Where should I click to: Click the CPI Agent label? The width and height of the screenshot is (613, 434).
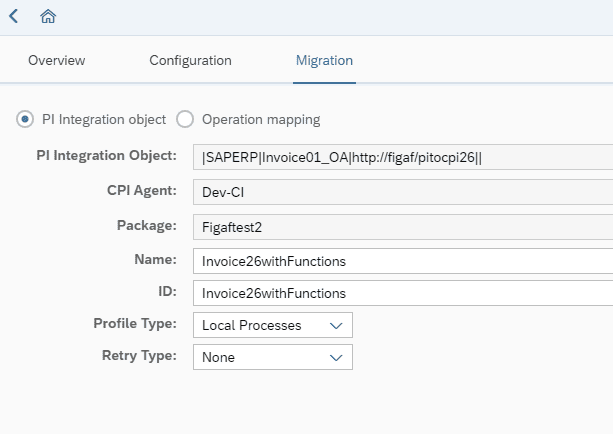(142, 190)
